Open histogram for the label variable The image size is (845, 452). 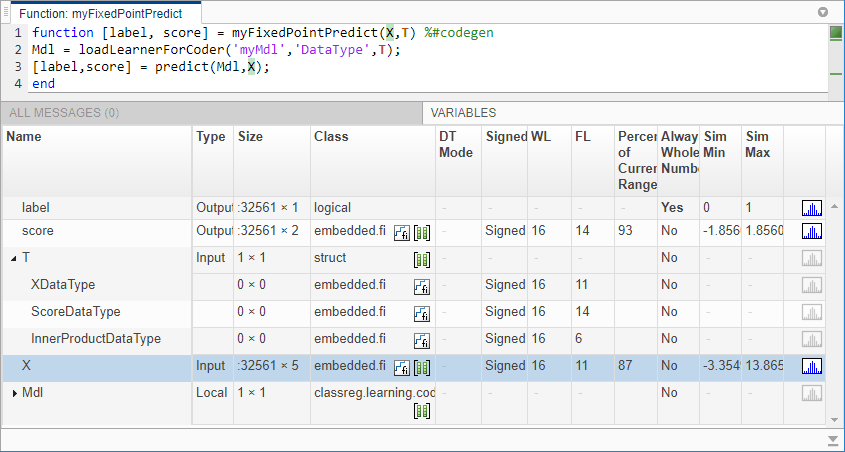coord(811,208)
